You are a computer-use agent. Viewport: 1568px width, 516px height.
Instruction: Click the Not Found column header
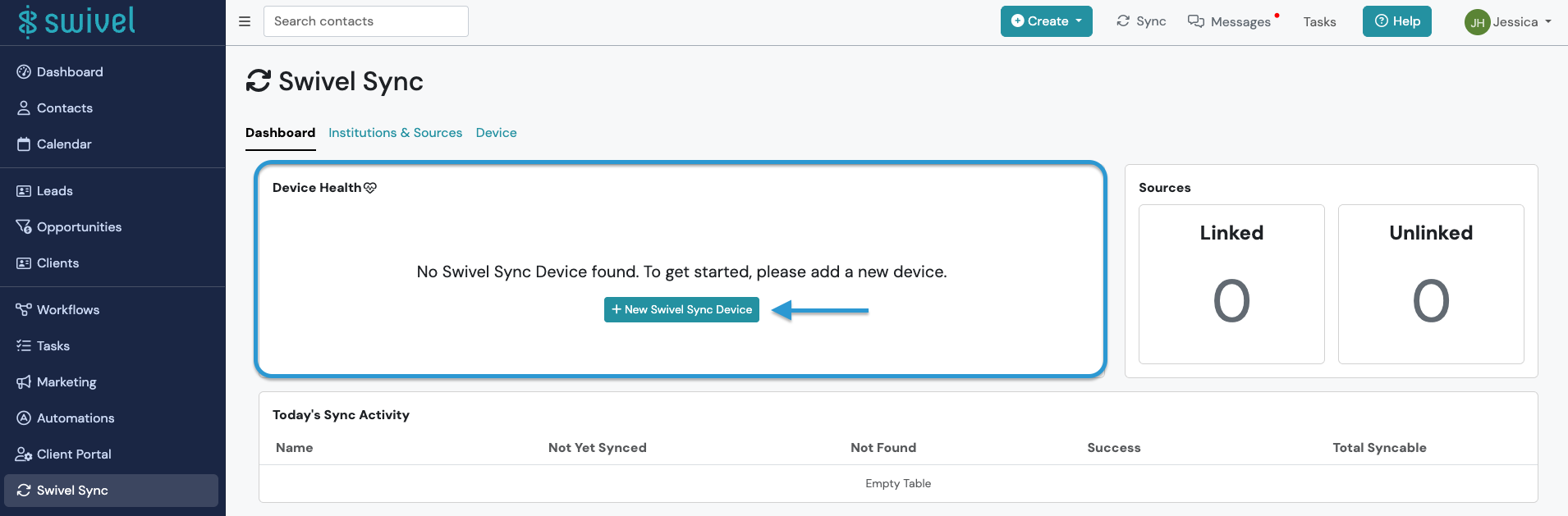point(883,448)
